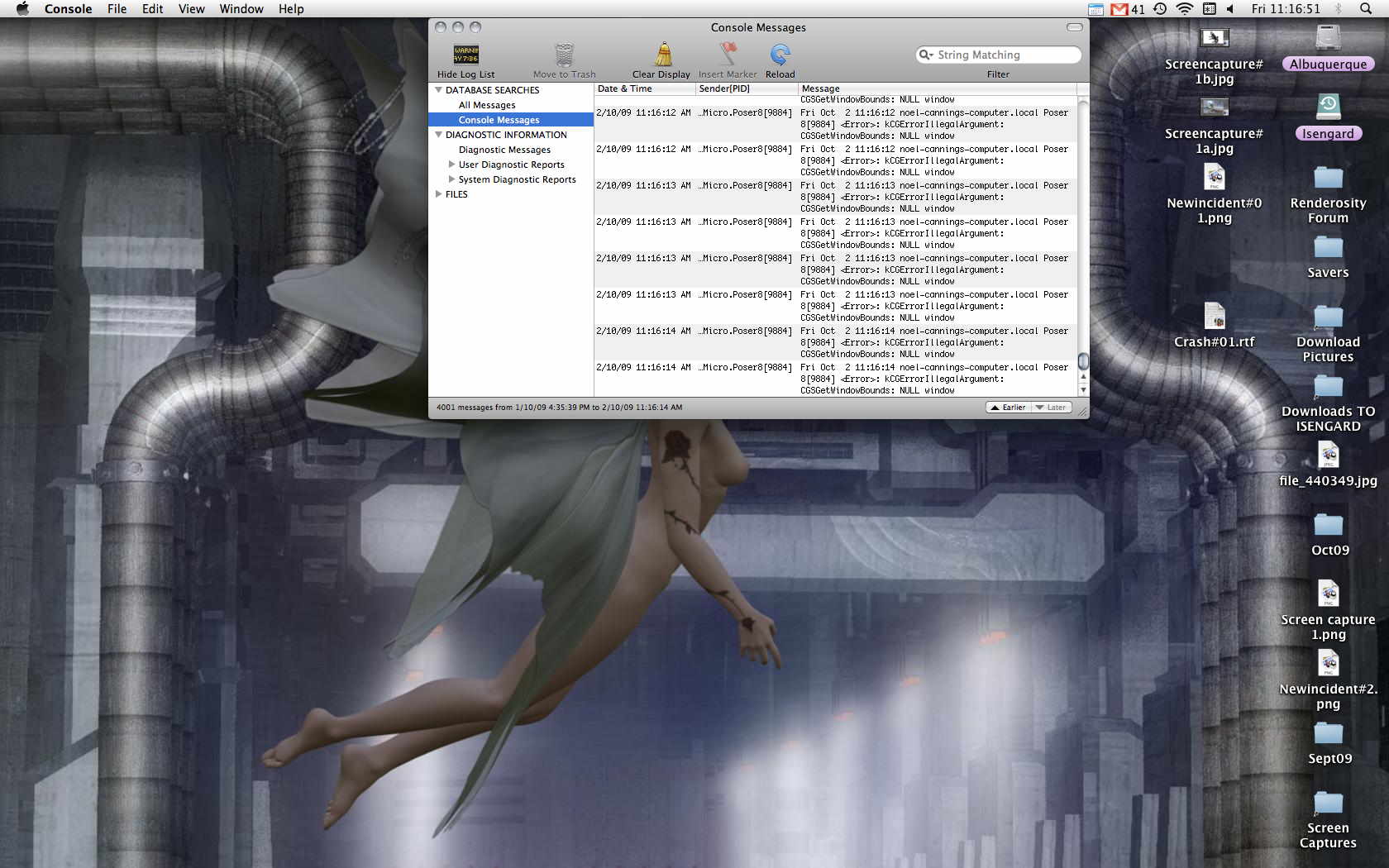Click the Hide Log List toolbar icon

(465, 55)
